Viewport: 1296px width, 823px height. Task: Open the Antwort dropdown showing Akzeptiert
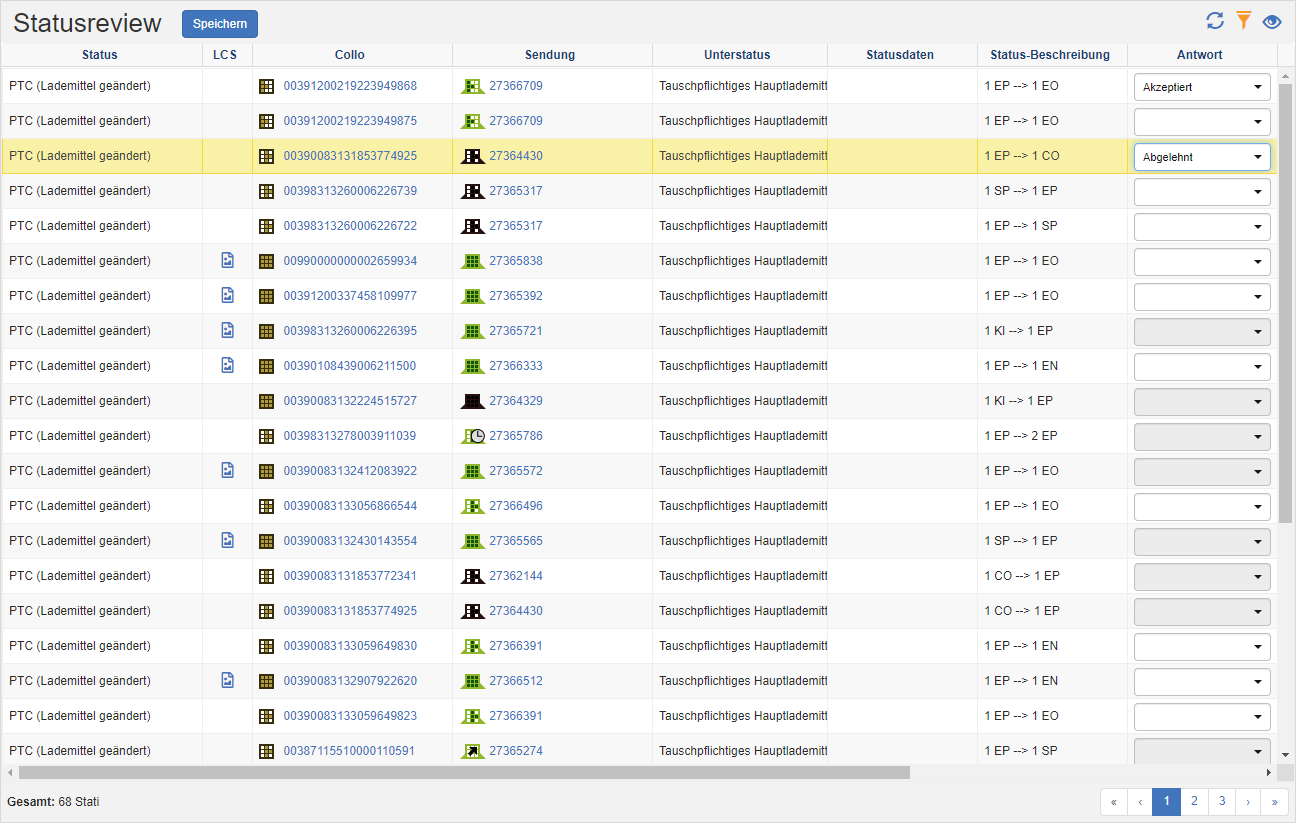click(x=1201, y=87)
